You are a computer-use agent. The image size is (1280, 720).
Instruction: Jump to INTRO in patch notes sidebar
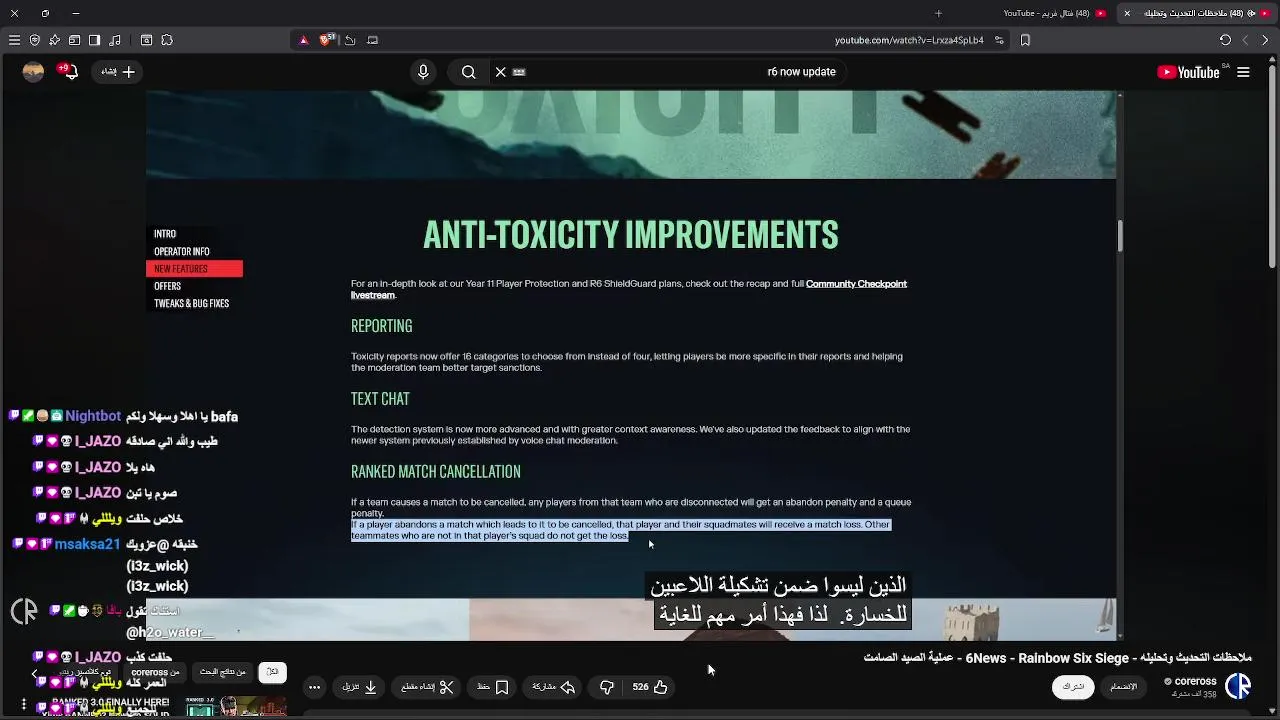[165, 234]
